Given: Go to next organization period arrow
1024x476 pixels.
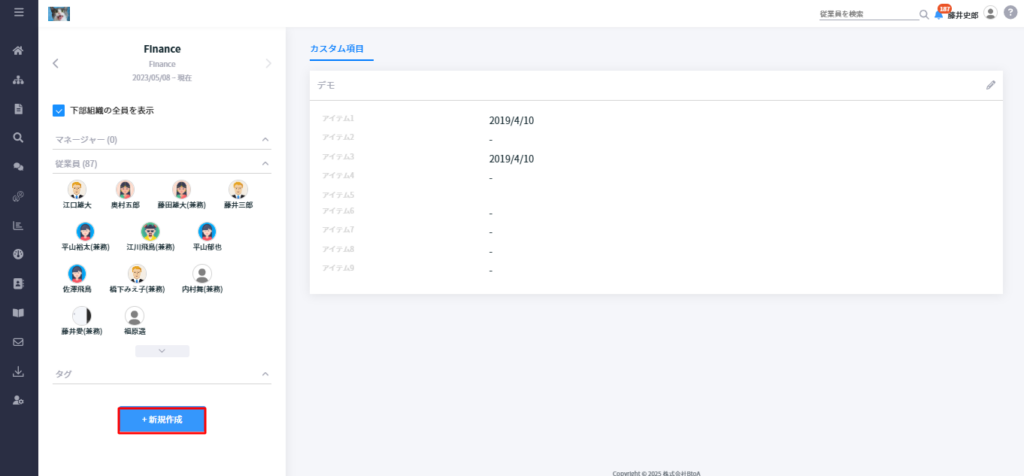Looking at the screenshot, I should tap(268, 63).
